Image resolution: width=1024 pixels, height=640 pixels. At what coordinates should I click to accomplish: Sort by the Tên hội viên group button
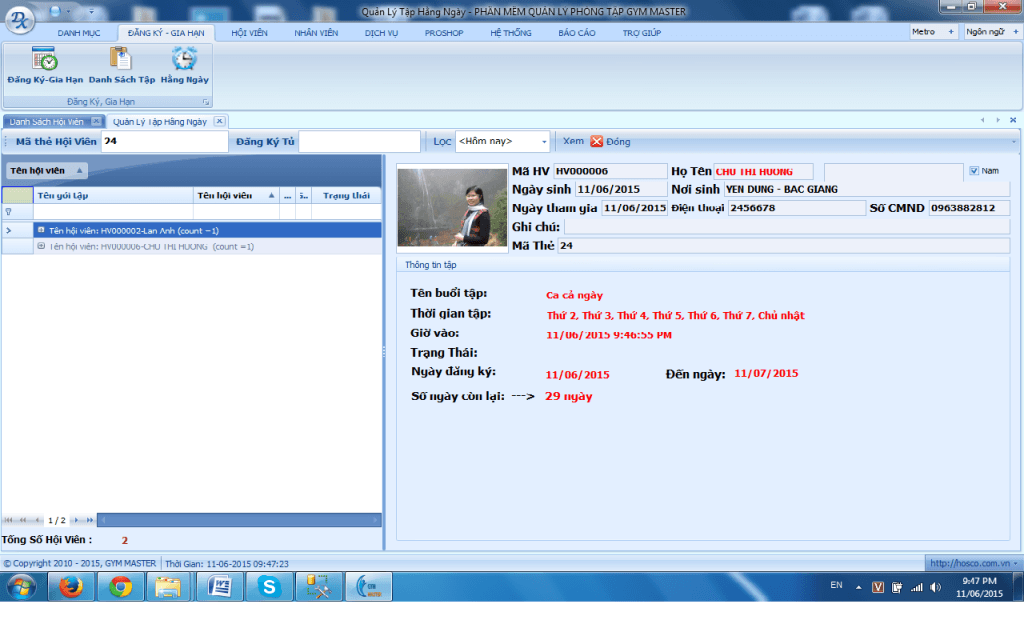click(x=47, y=171)
